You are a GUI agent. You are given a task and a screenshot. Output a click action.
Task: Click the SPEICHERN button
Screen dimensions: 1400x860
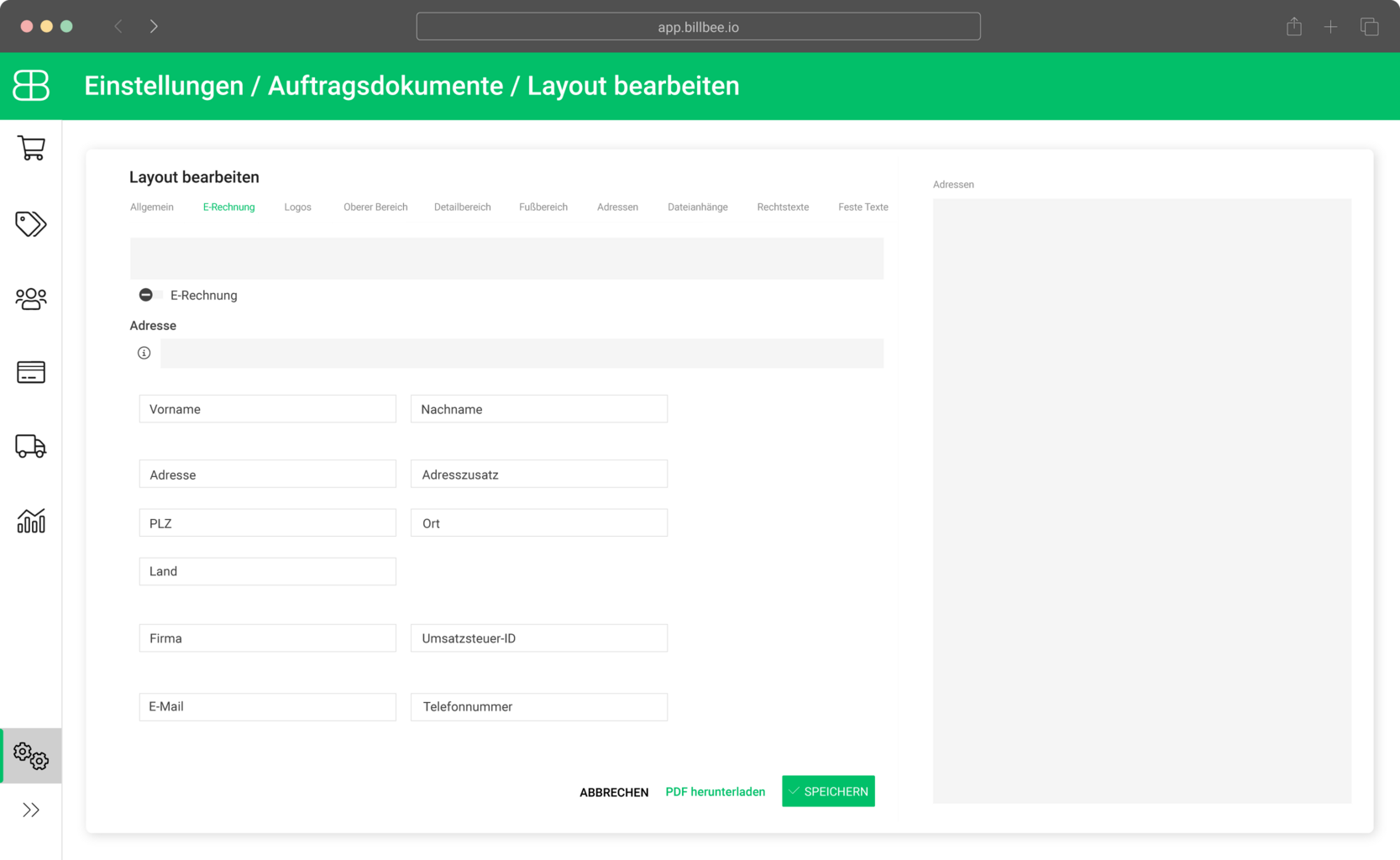828,791
